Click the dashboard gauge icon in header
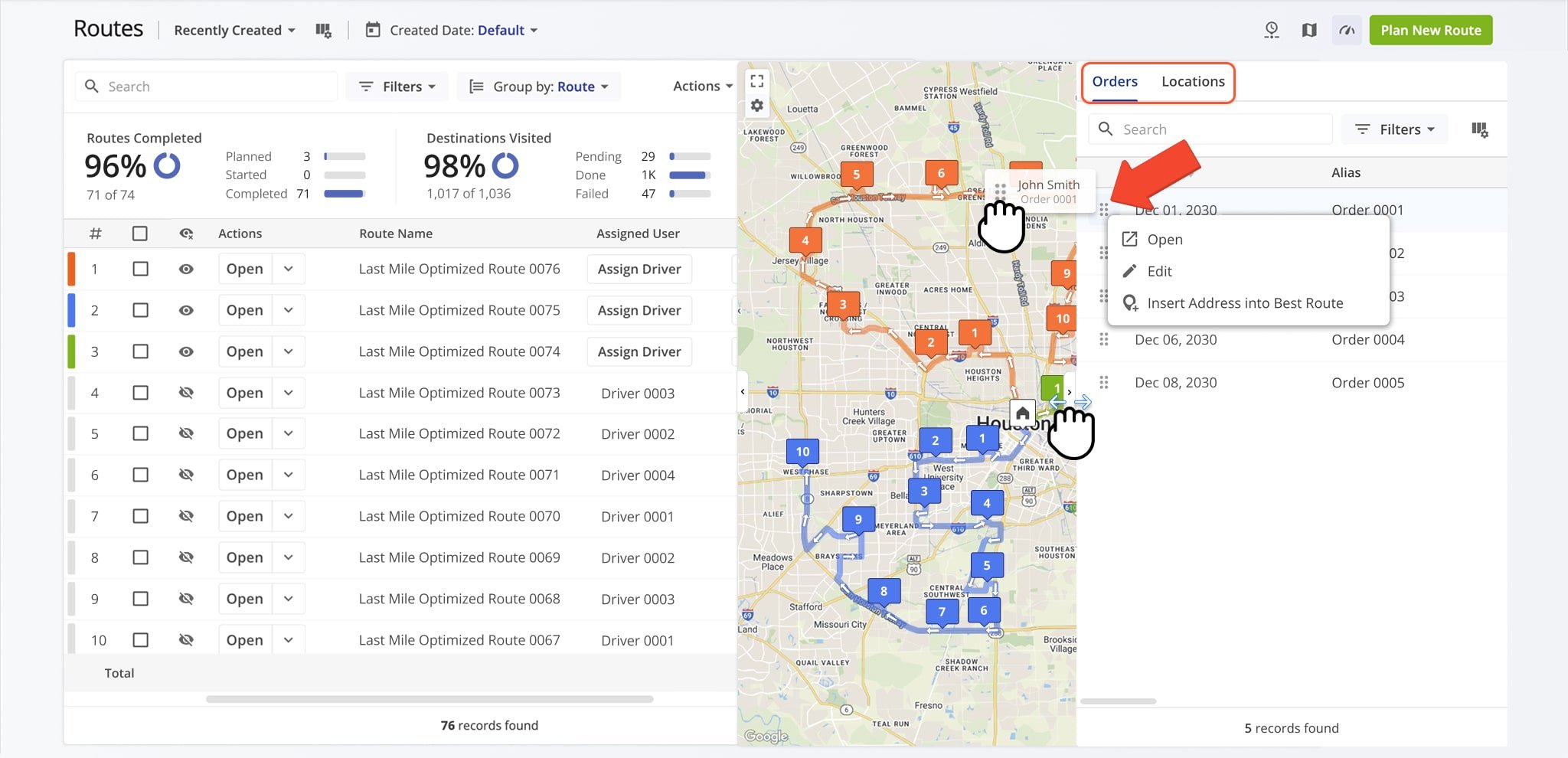The image size is (1568, 758). [x=1347, y=31]
